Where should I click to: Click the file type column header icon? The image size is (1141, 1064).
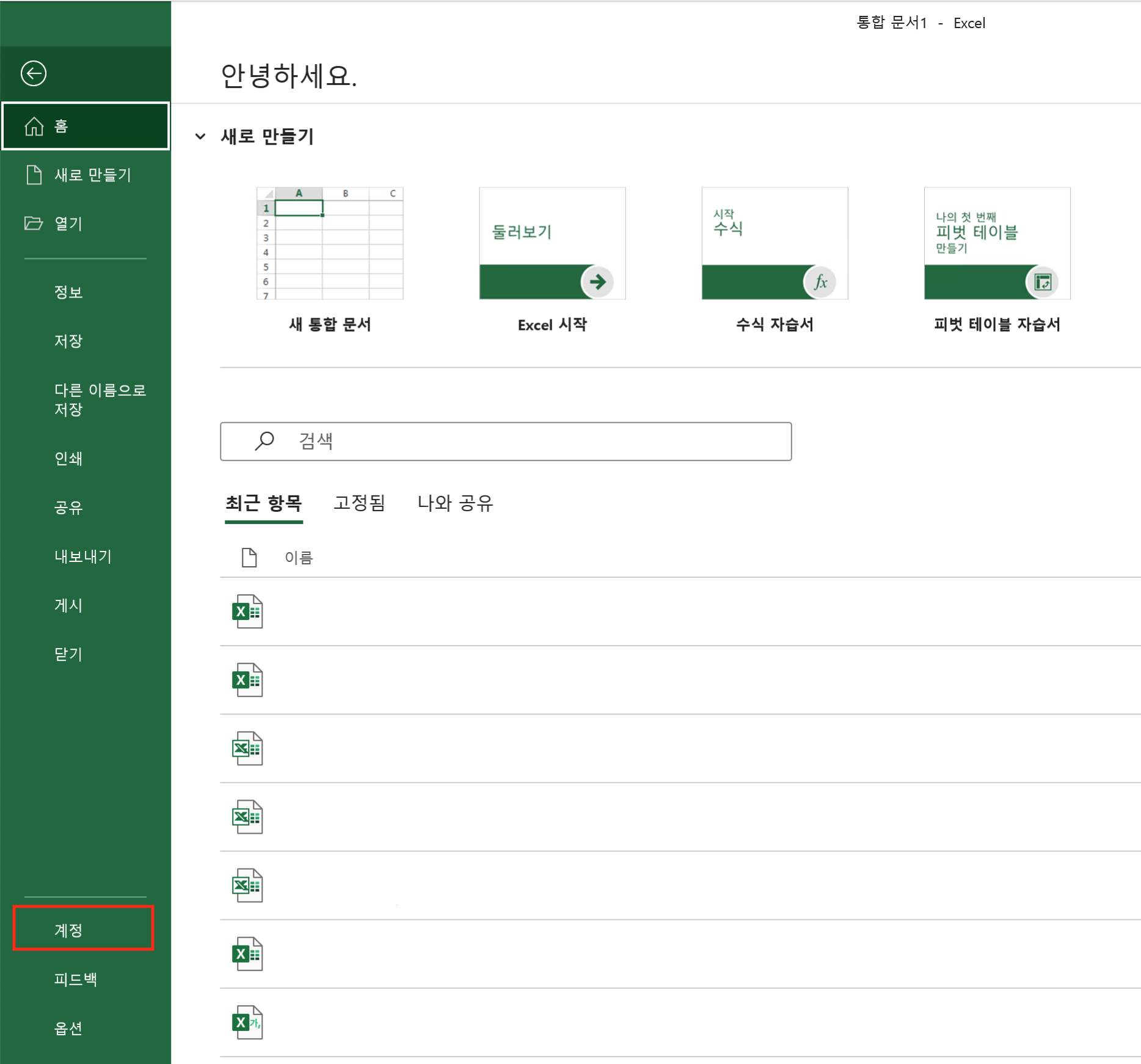(x=249, y=557)
